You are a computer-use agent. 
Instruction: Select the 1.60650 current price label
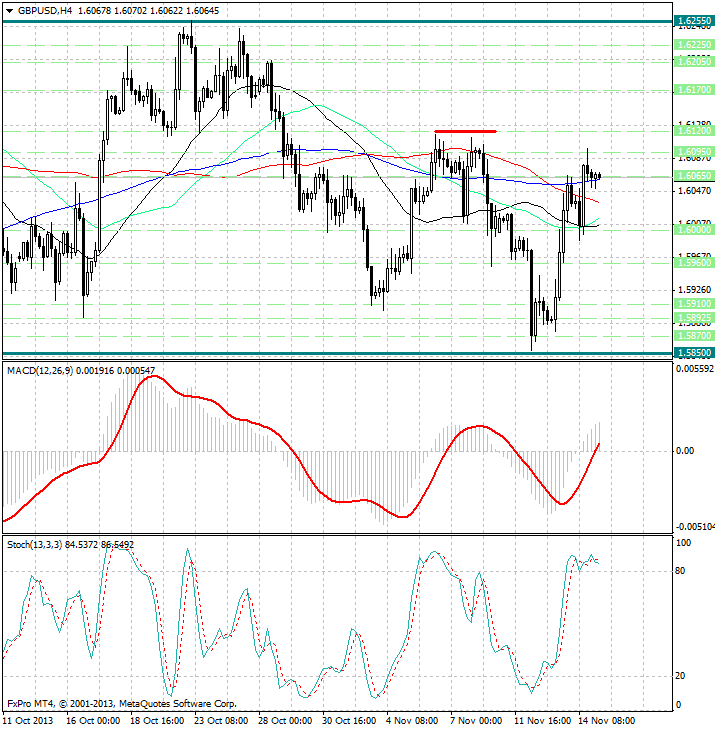tap(694, 176)
